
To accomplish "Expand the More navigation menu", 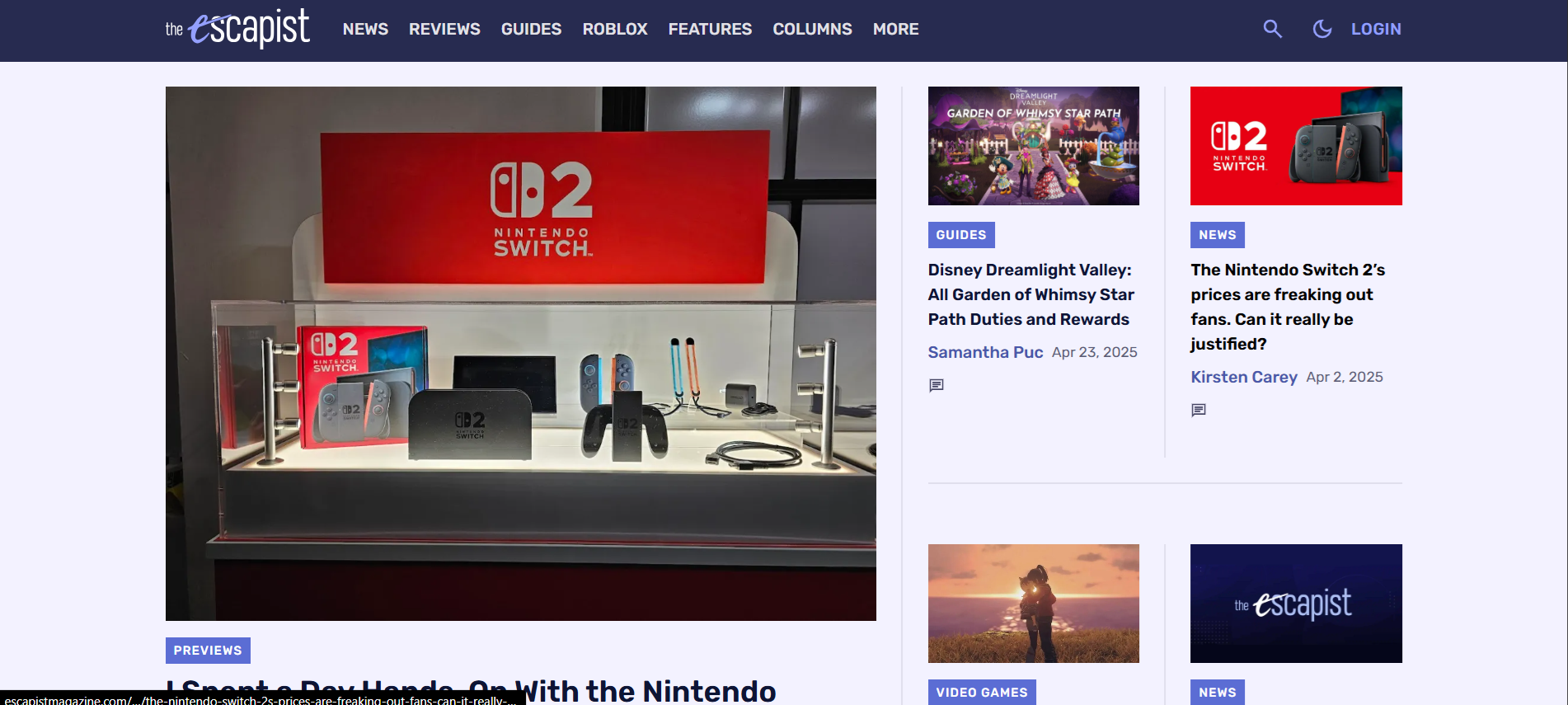I will [895, 29].
